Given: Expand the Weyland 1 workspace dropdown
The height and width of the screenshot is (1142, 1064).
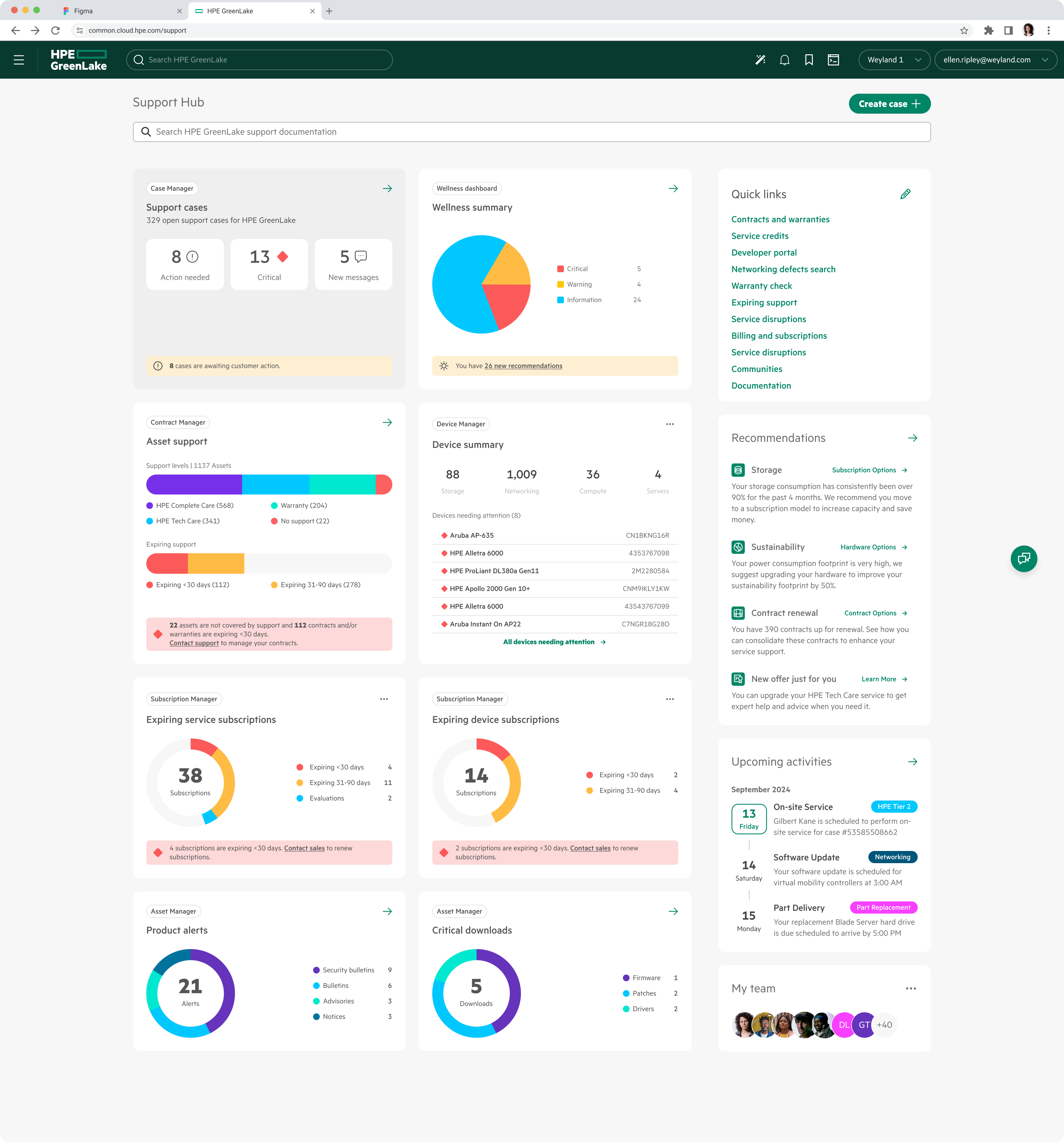Looking at the screenshot, I should (894, 60).
